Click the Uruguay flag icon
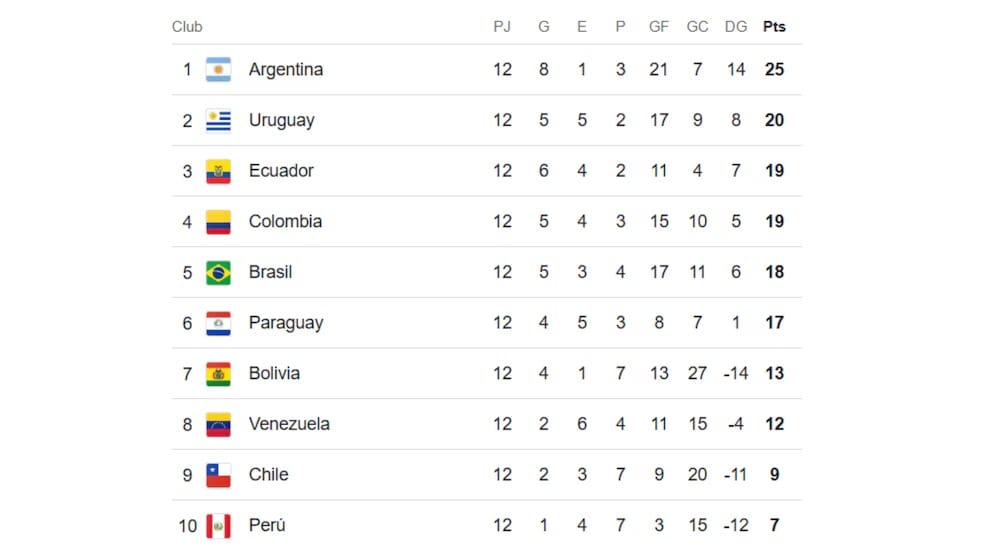The image size is (992, 558). pyautogui.click(x=218, y=121)
